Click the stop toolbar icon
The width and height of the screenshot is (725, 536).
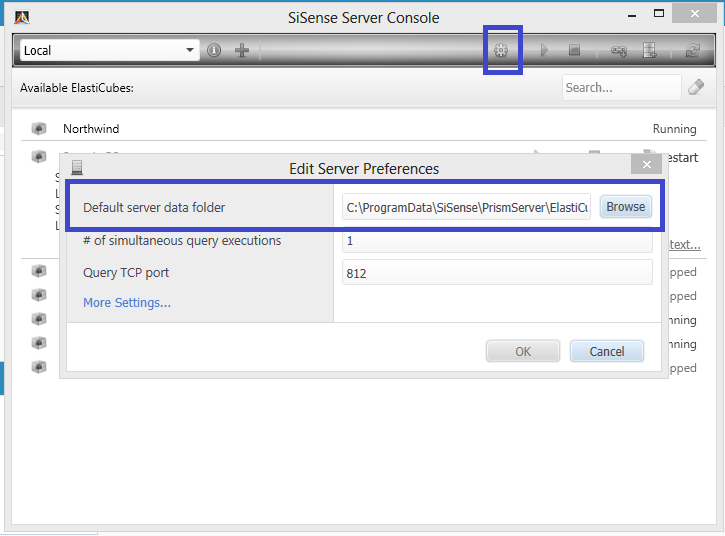click(574, 50)
